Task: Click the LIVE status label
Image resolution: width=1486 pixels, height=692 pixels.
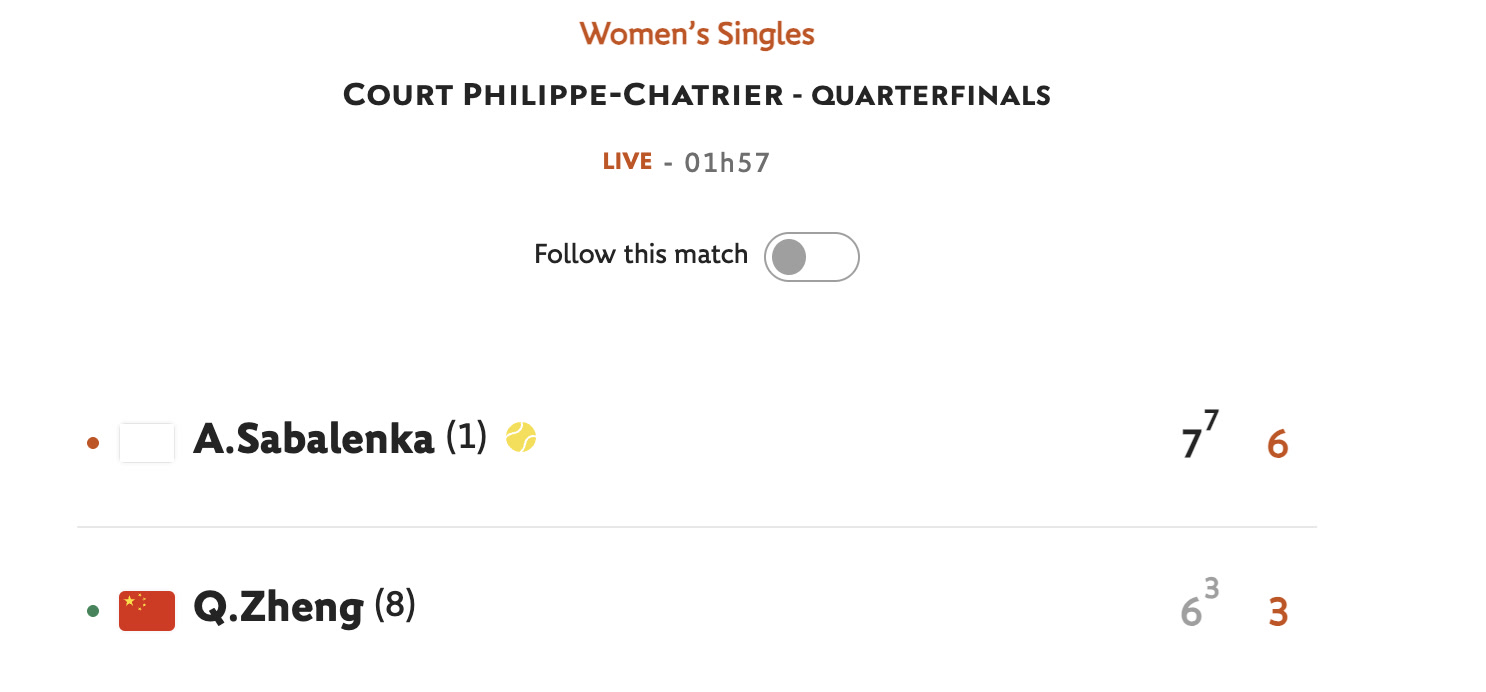Action: [627, 161]
